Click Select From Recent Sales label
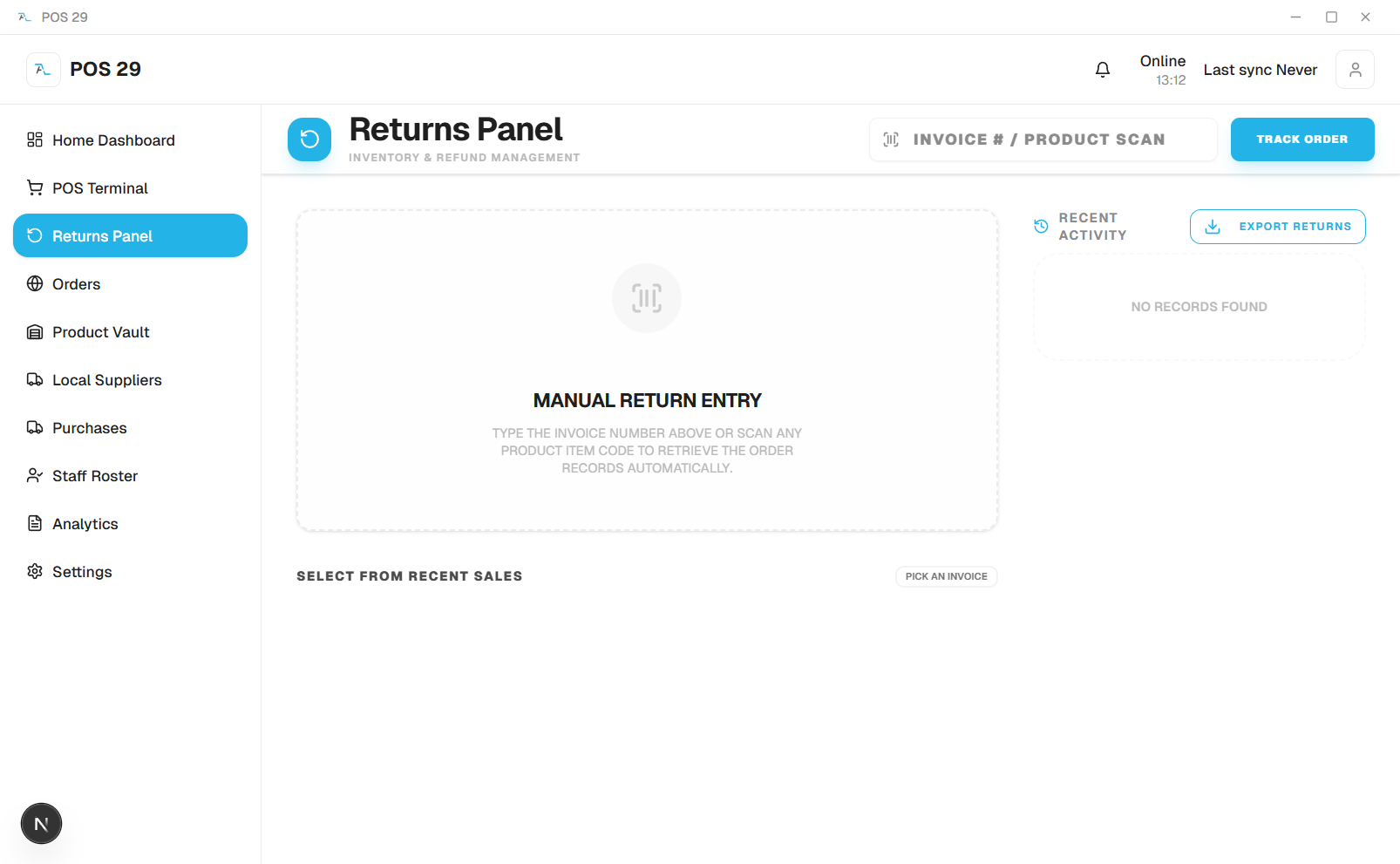Screen dimensions: 1400x864 410,576
